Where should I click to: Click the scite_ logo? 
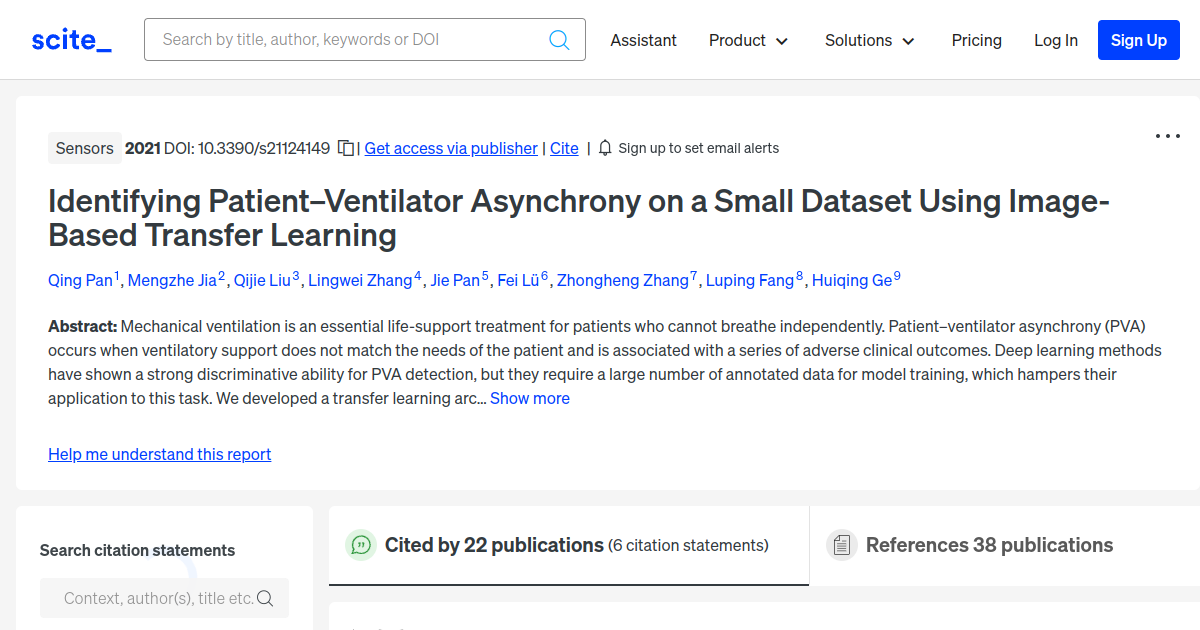pyautogui.click(x=71, y=40)
